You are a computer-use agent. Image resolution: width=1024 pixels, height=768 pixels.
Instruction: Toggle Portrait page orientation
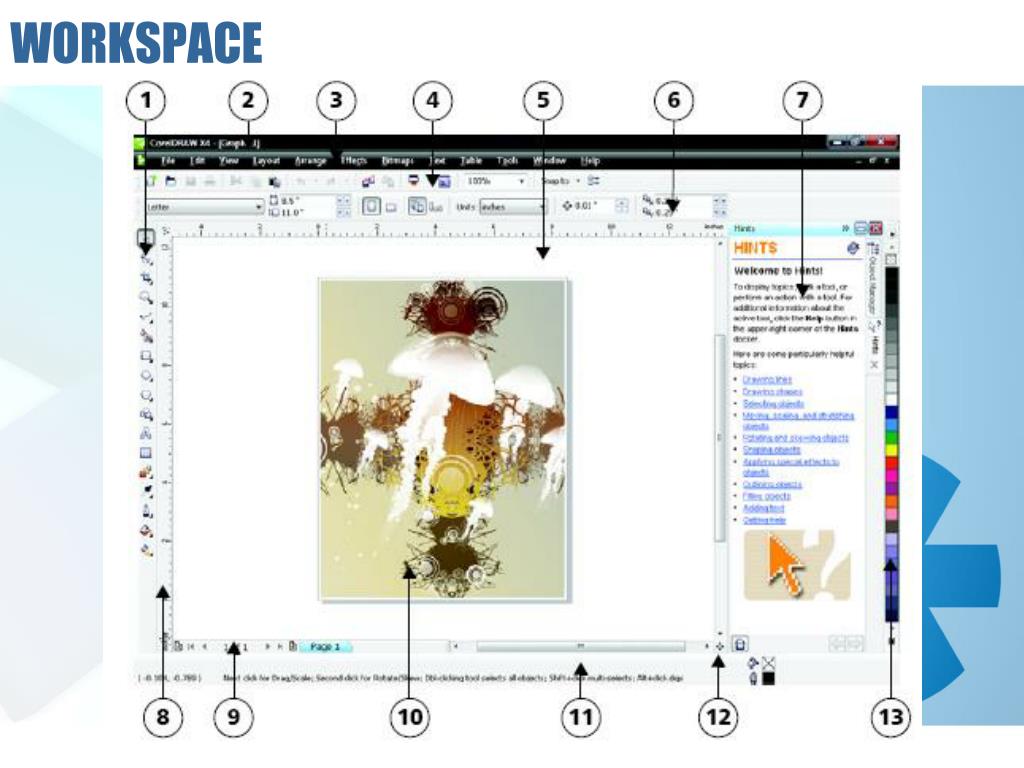coord(371,207)
